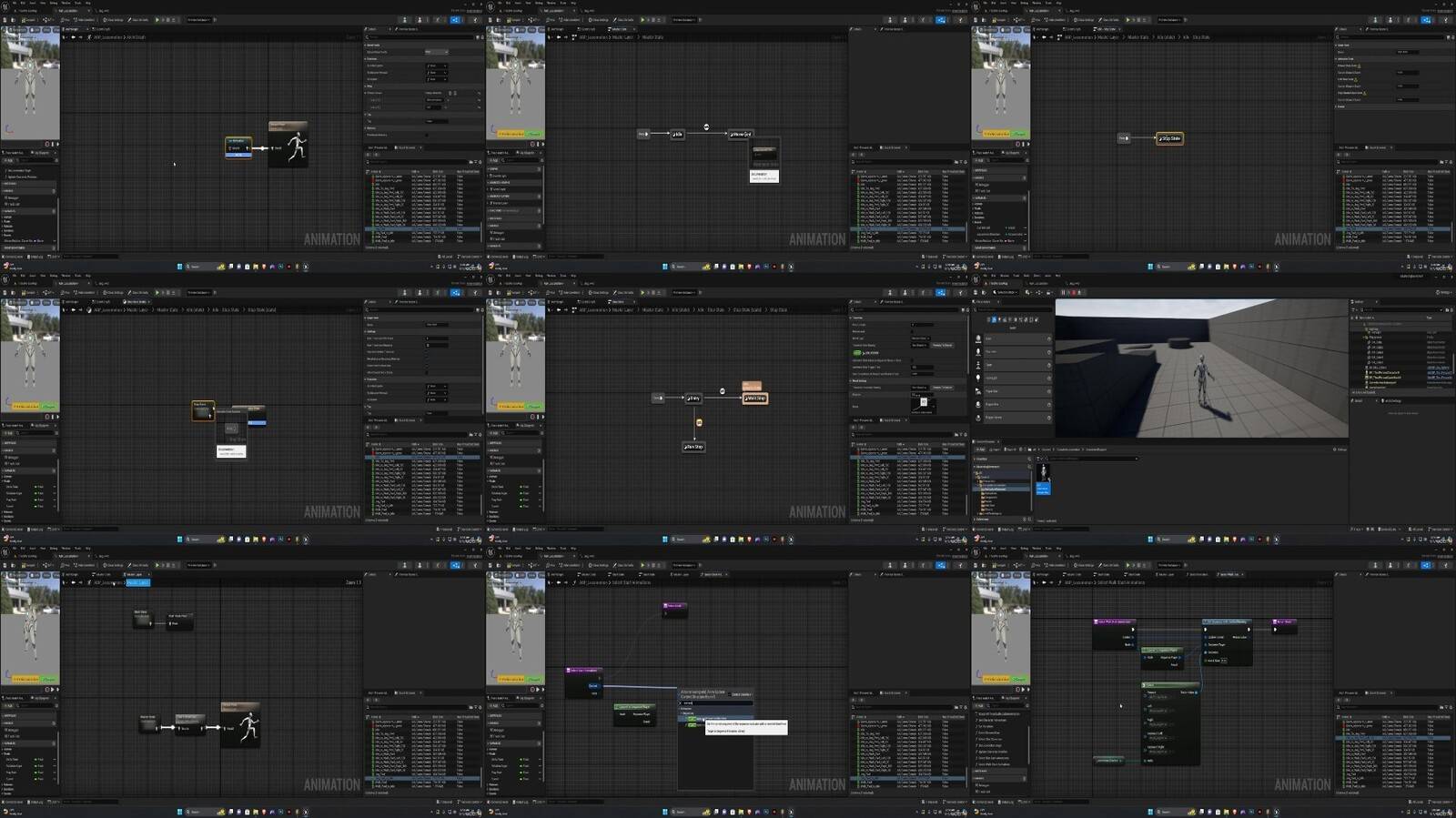The image size is (1456, 818).
Task: Click the Add button in the Content Browser
Action: coord(982,449)
